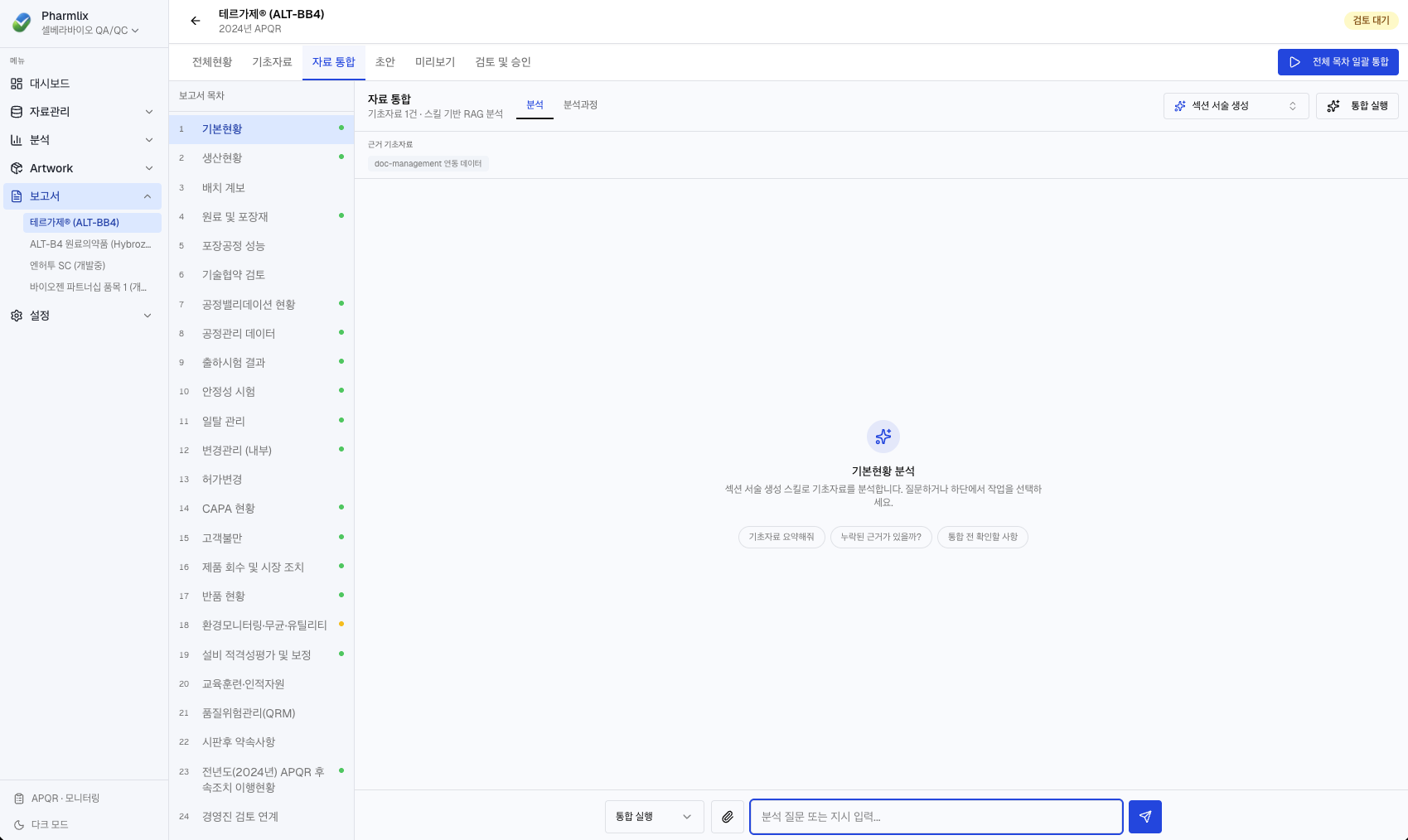This screenshot has width=1408, height=840.
Task: Select section 10 안정성 시험
Action: [262, 392]
